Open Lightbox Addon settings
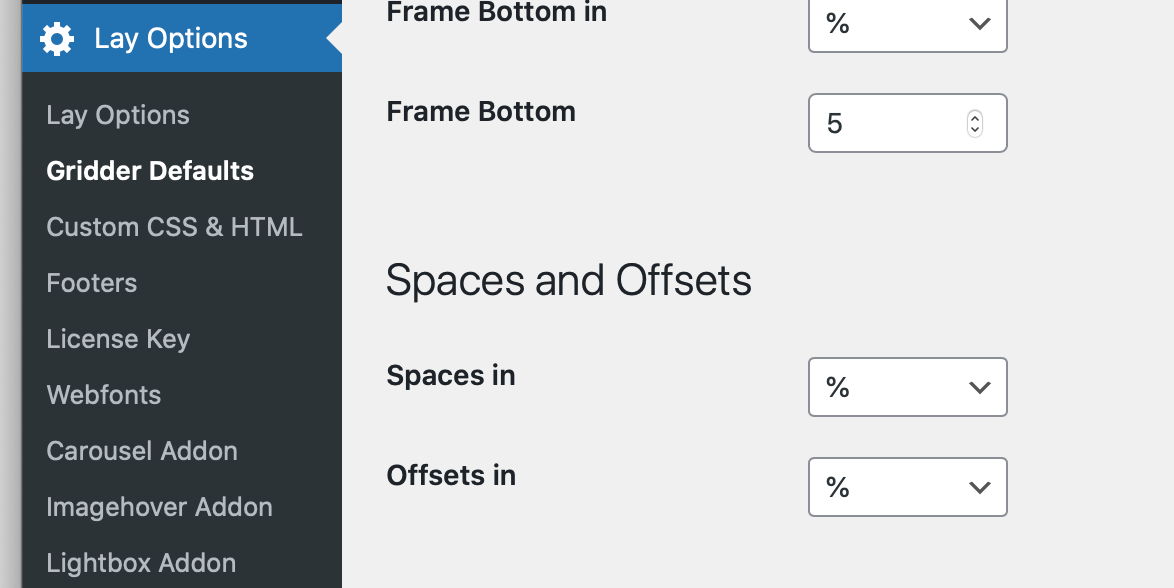1174x588 pixels. pos(141,563)
